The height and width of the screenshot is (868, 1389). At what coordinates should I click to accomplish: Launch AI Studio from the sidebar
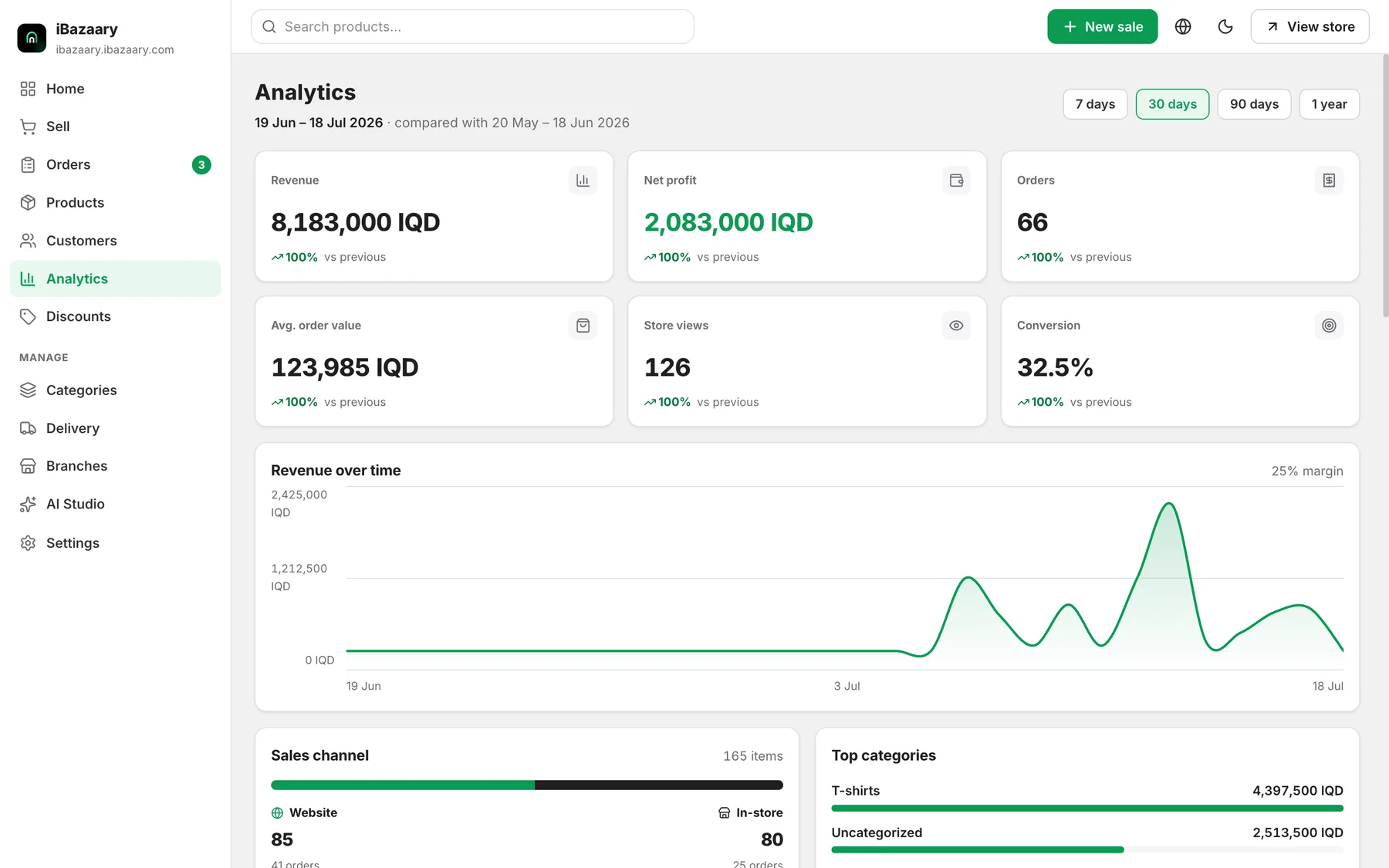115,504
